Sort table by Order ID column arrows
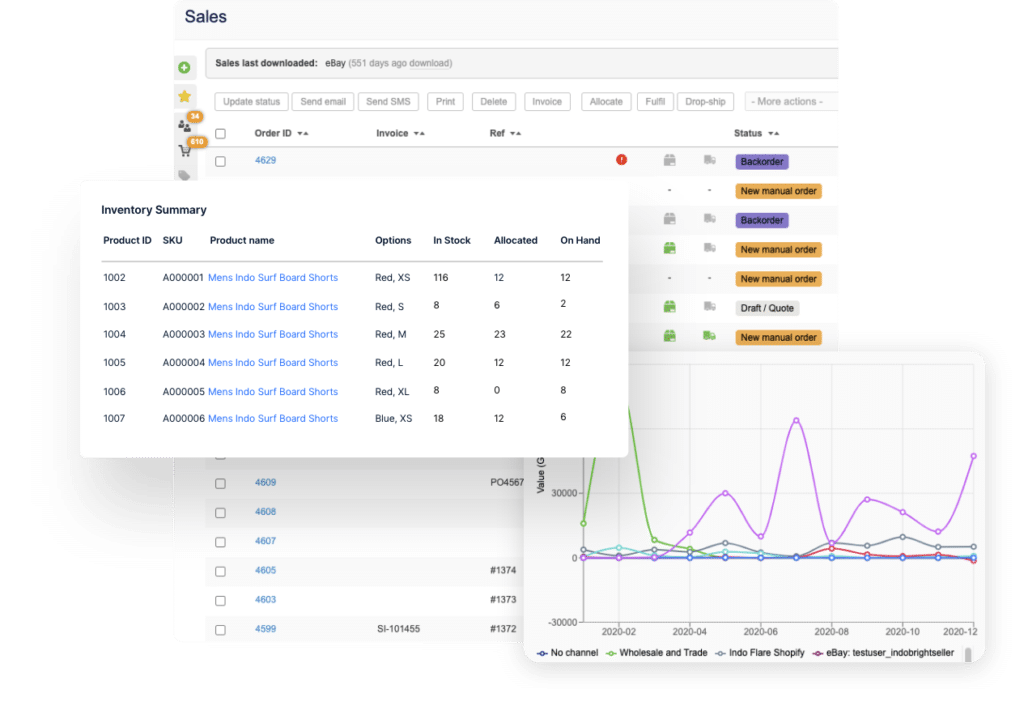Screen dimensions: 1024x706 [302, 133]
